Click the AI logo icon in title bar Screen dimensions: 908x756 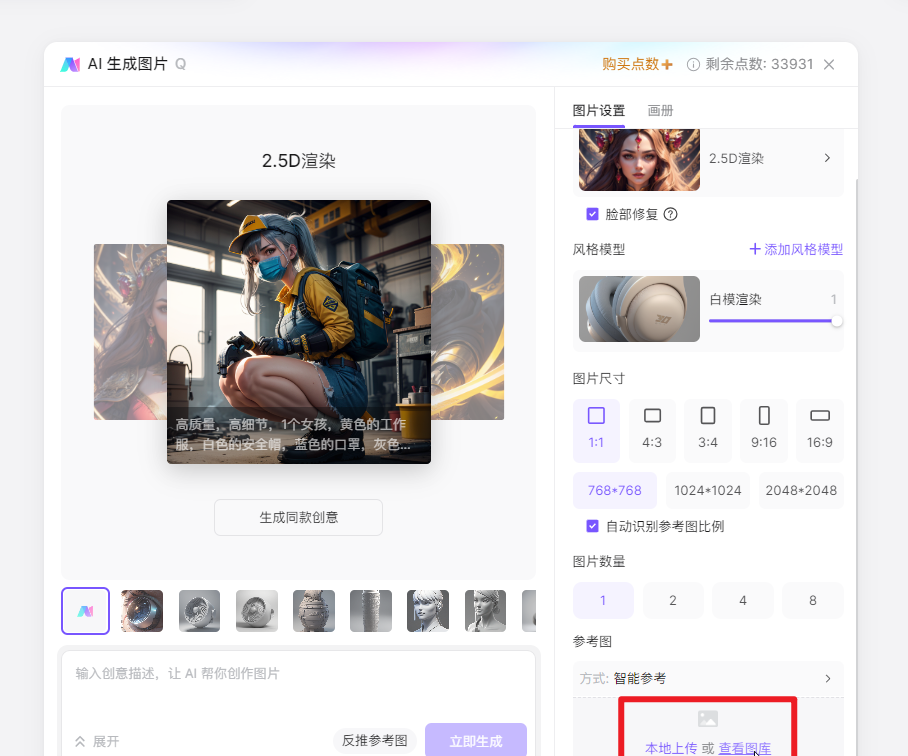[x=70, y=64]
